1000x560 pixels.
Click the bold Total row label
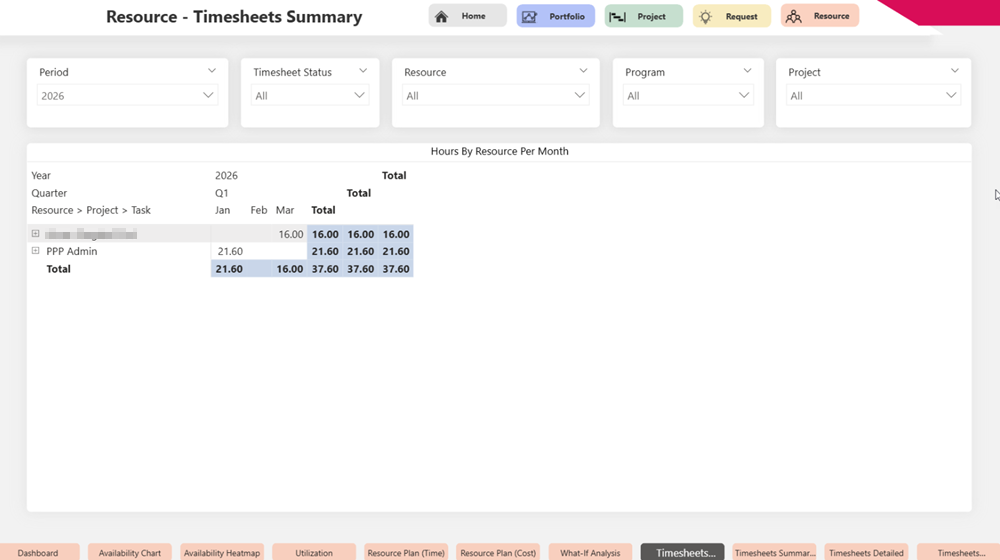(58, 269)
